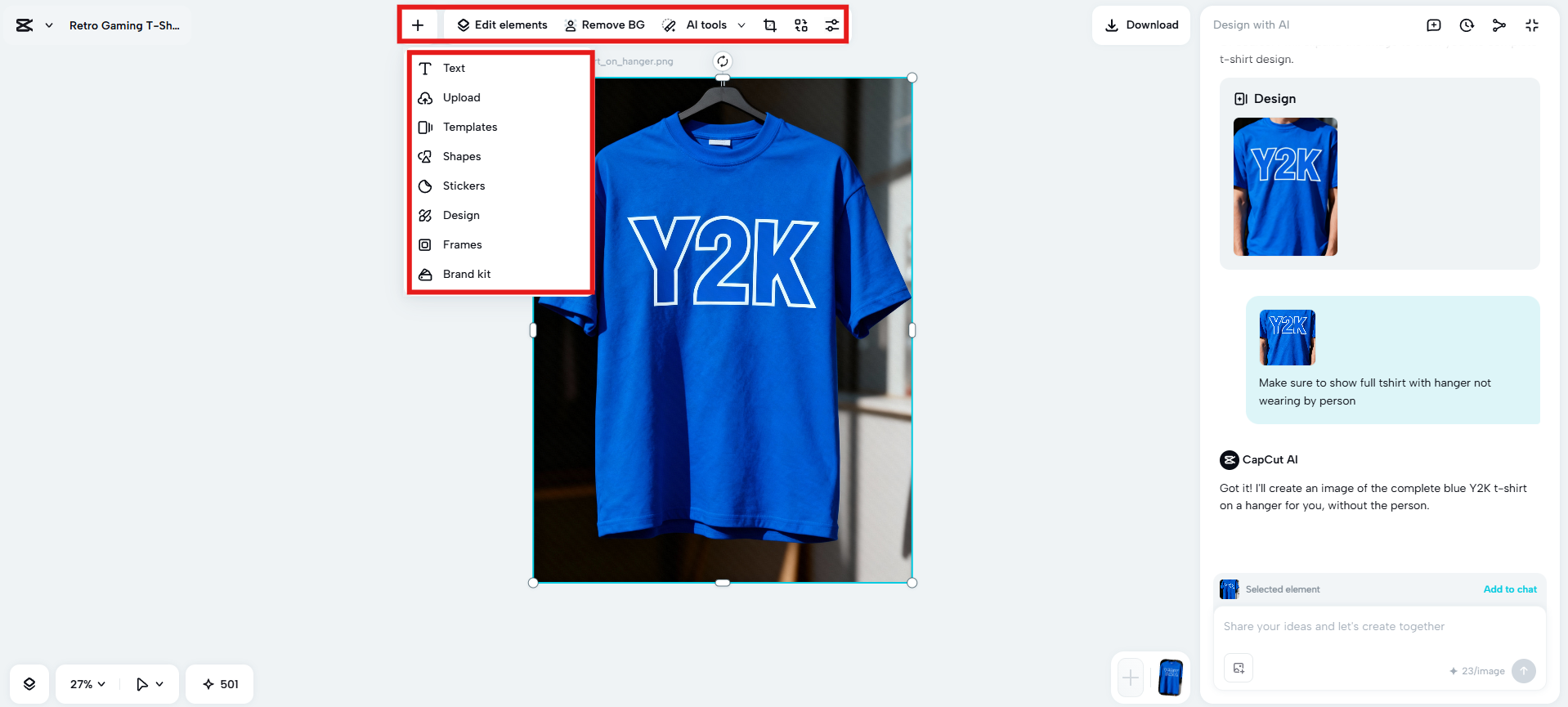This screenshot has width=1568, height=707.
Task: Expand the AI tools dropdown chevron
Action: [x=741, y=25]
